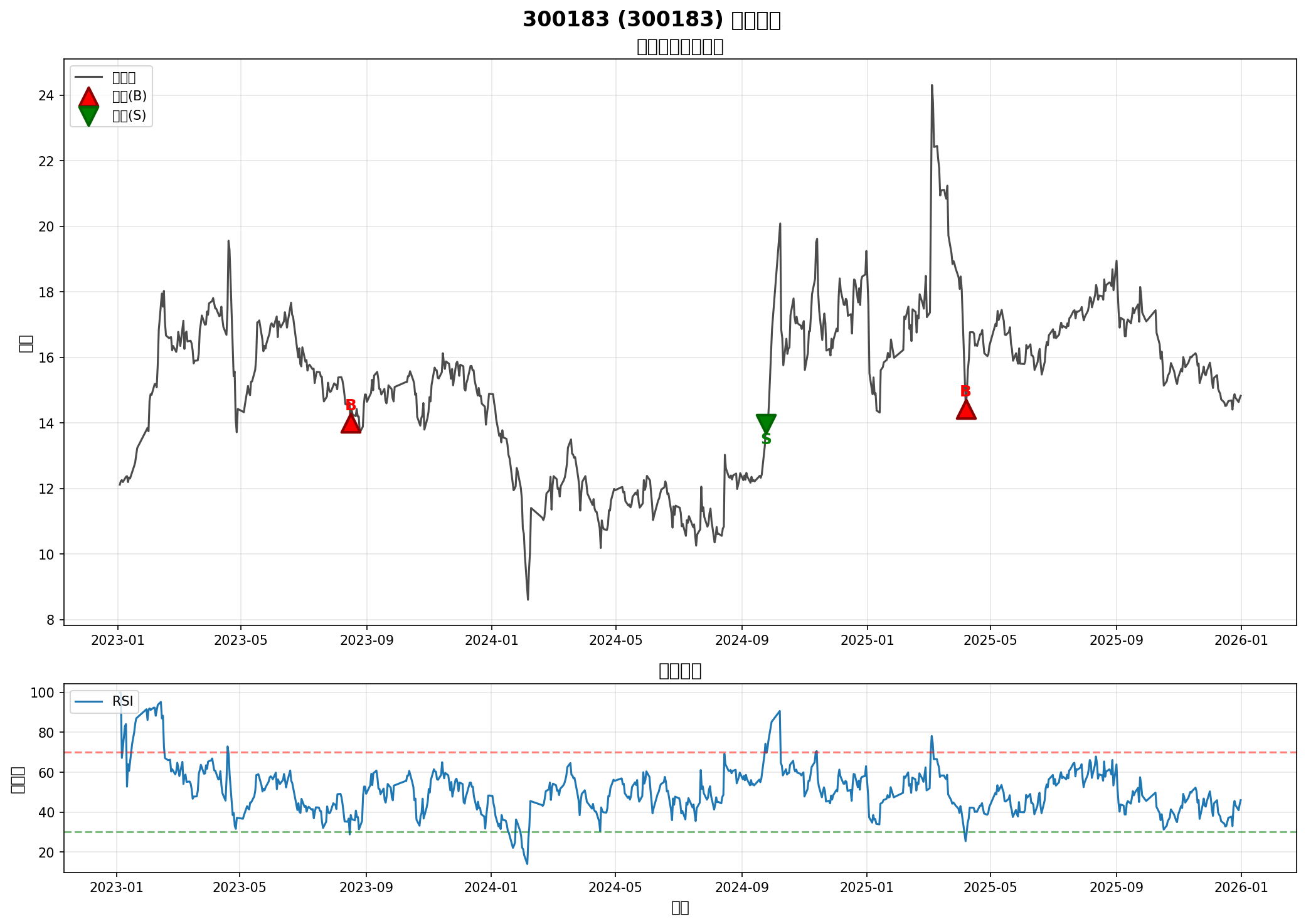This screenshot has height=924, width=1306.
Task: Click the 300183 chart main title
Action: [x=651, y=19]
